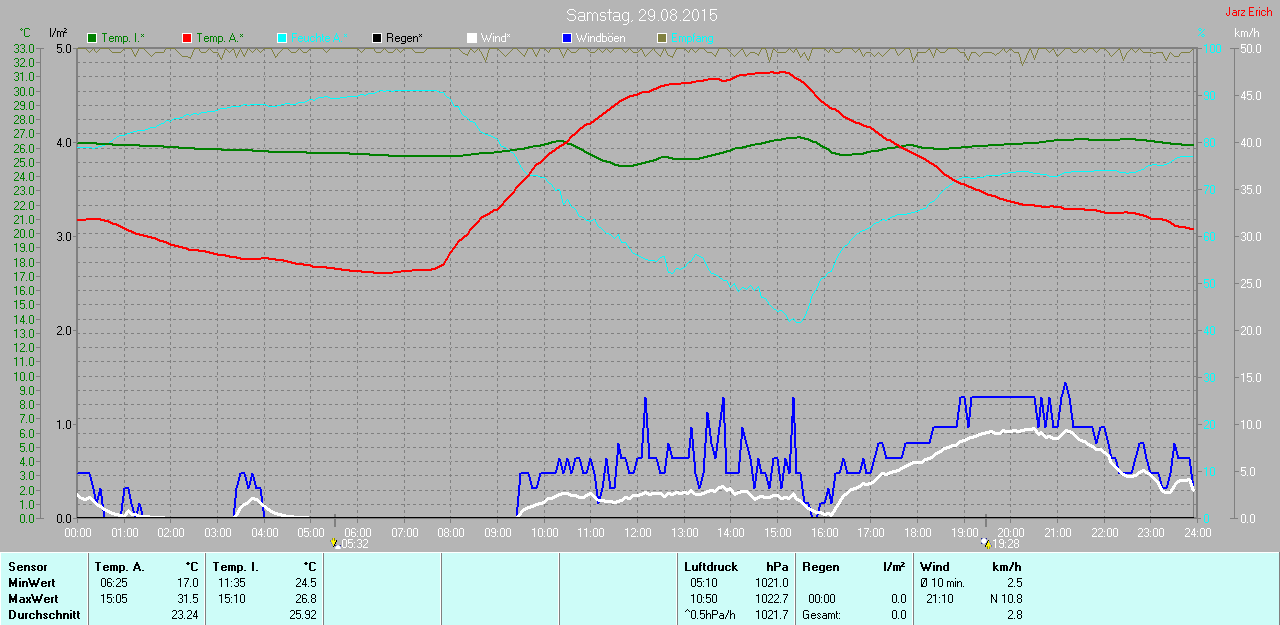Image resolution: width=1280 pixels, height=625 pixels.
Task: Click the 'Jarz Erich' author text
Action: (1249, 12)
